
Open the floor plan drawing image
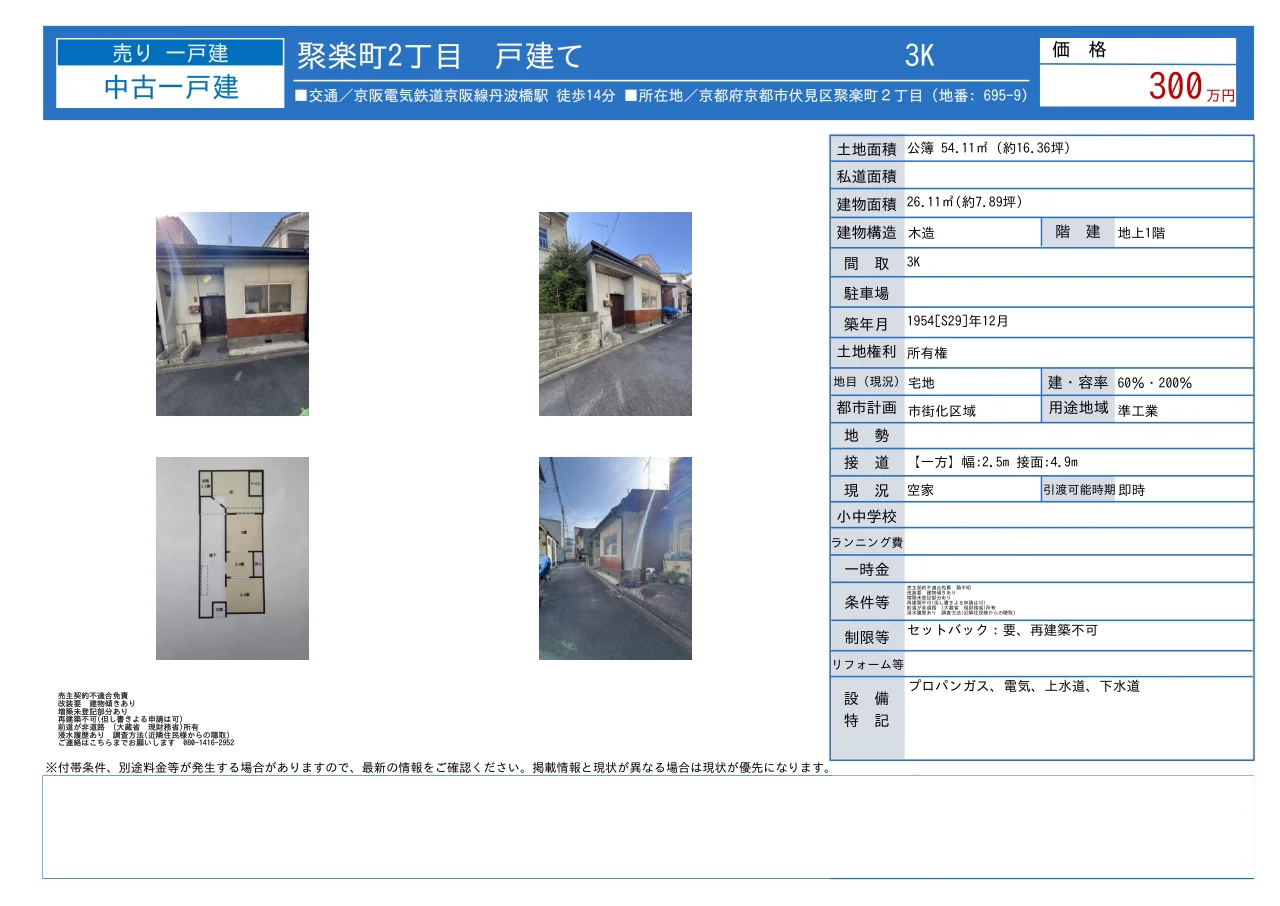[234, 557]
